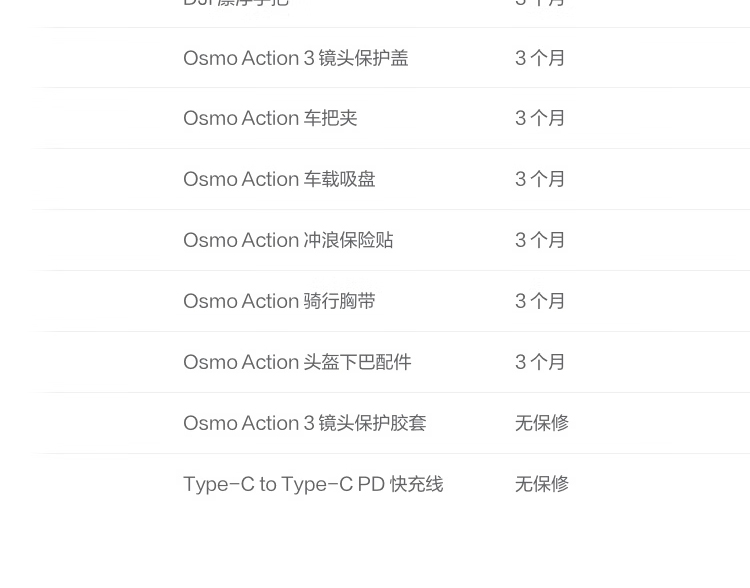Click the Osmo Action 骑行胸带 product name
Screen dimensions: 750x588
pos(279,301)
